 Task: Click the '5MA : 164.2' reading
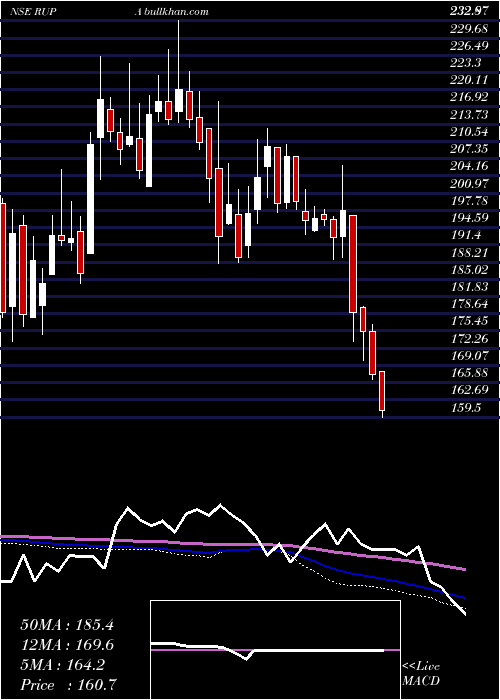tap(63, 665)
